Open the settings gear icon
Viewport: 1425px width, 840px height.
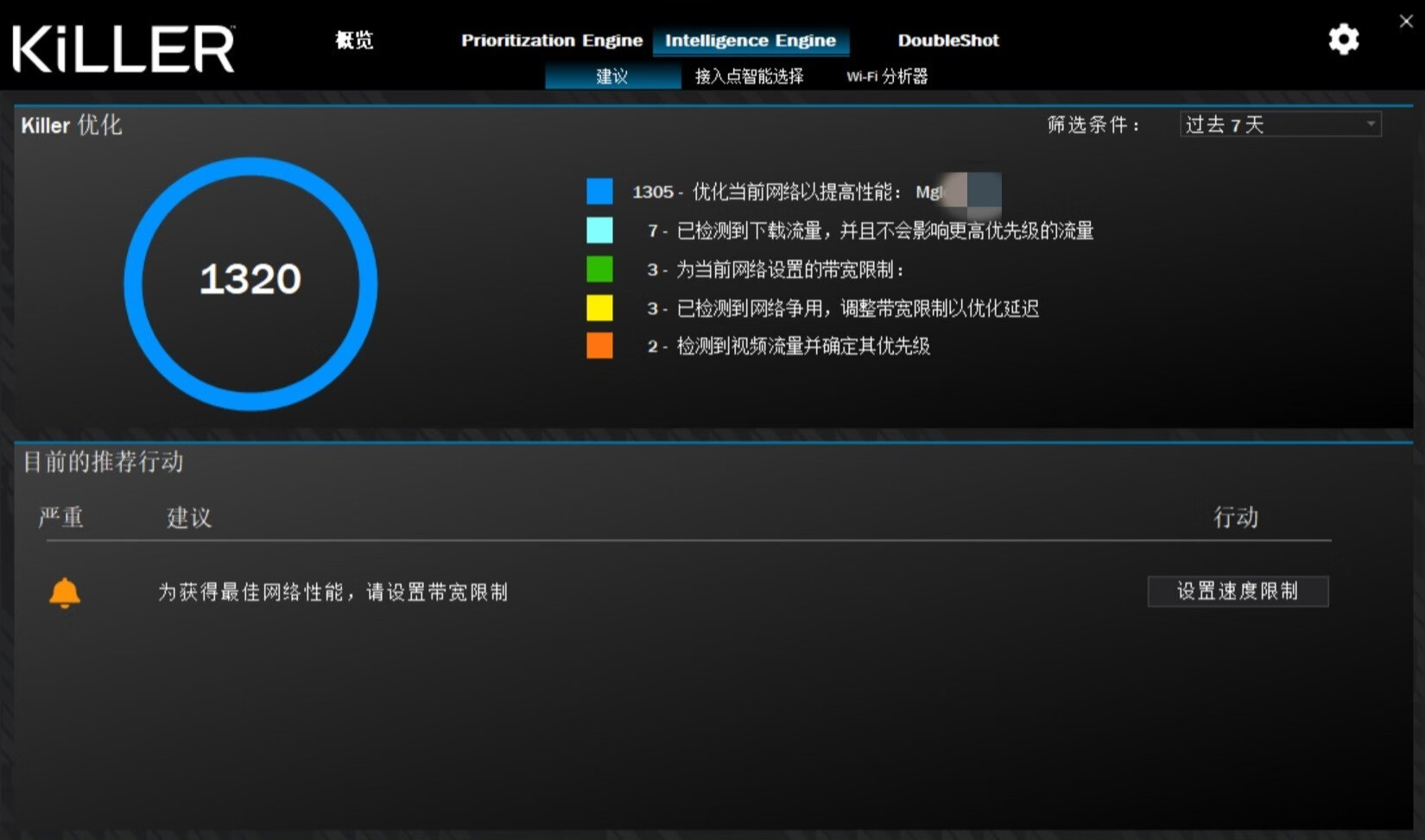(x=1343, y=40)
